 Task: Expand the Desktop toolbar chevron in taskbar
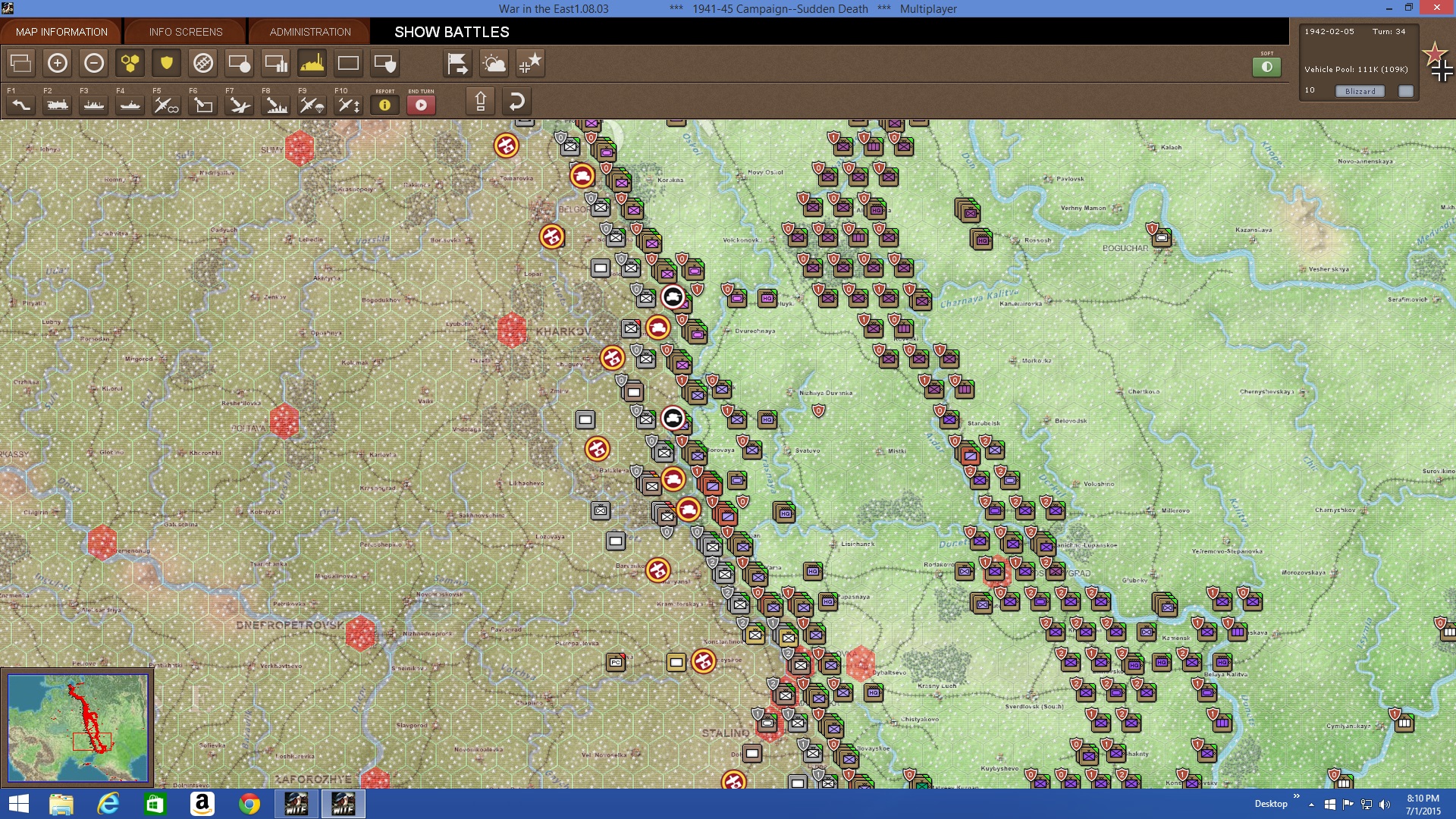(1296, 796)
